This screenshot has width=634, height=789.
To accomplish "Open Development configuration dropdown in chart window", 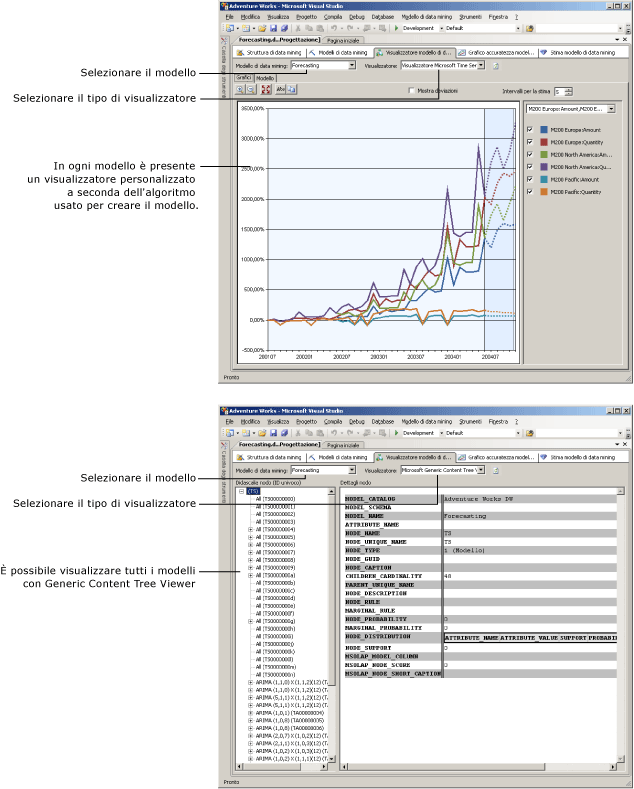I will (441, 28).
